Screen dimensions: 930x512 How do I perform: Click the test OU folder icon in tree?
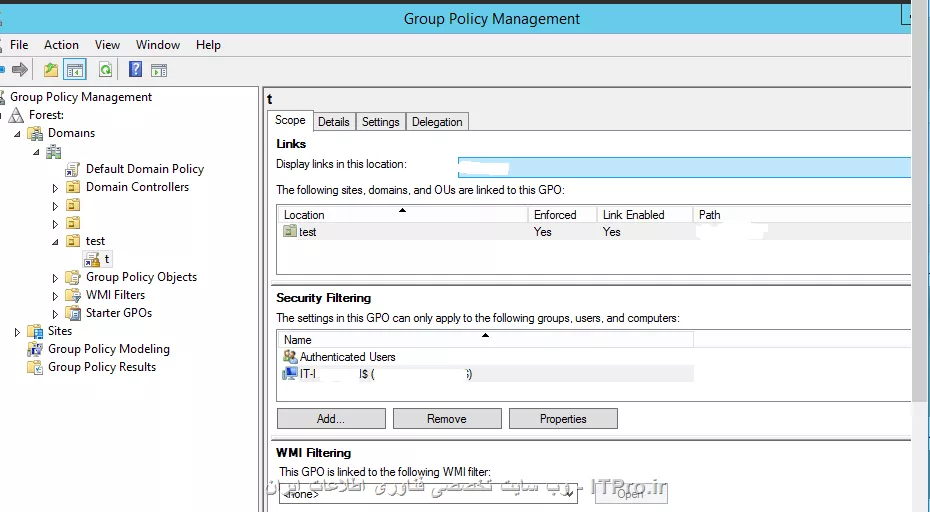pos(73,241)
